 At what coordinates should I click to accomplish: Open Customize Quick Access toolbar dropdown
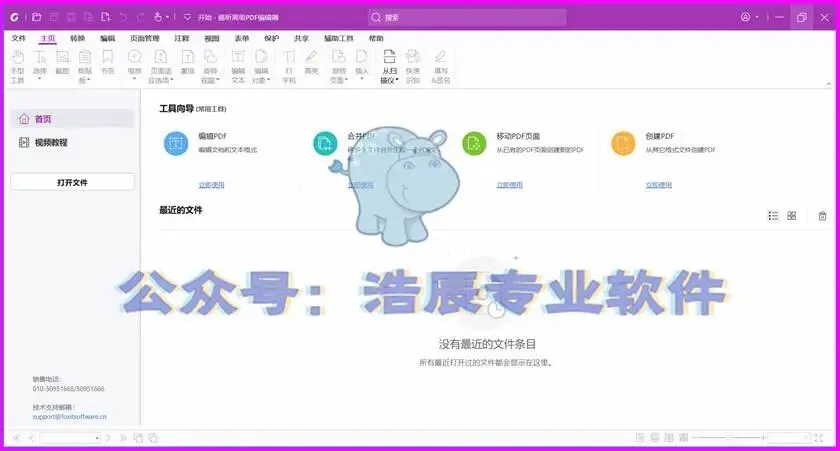coord(187,17)
